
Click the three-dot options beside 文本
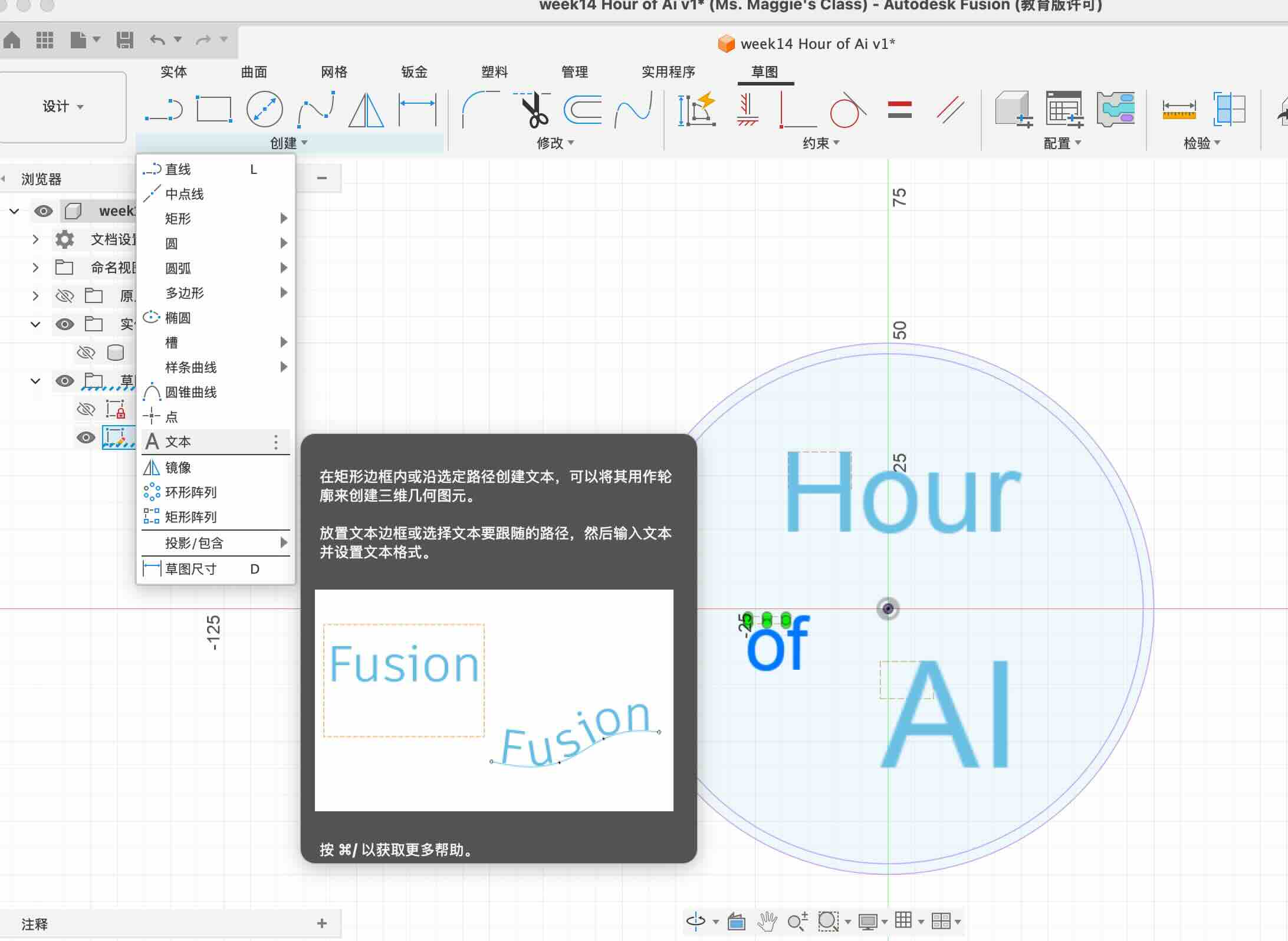275,442
